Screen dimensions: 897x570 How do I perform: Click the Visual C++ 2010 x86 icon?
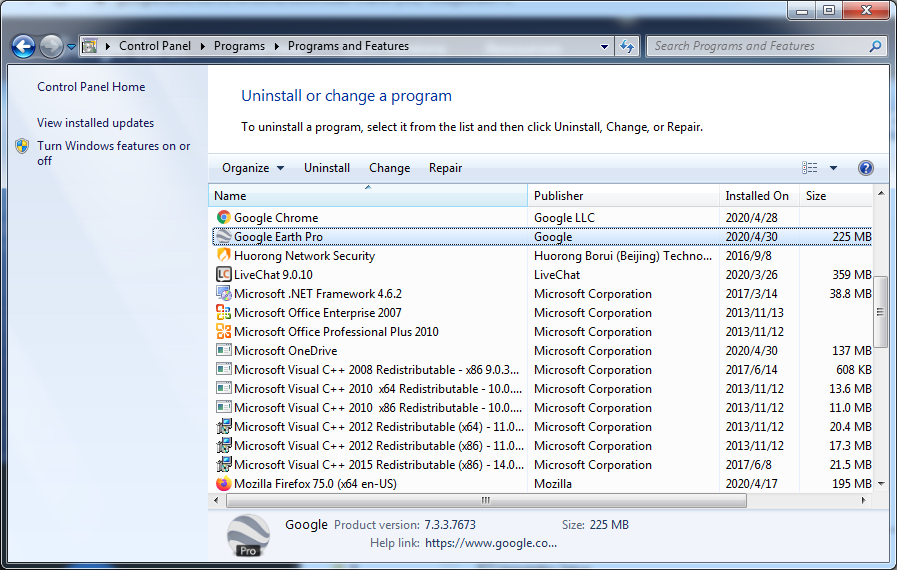click(x=224, y=407)
